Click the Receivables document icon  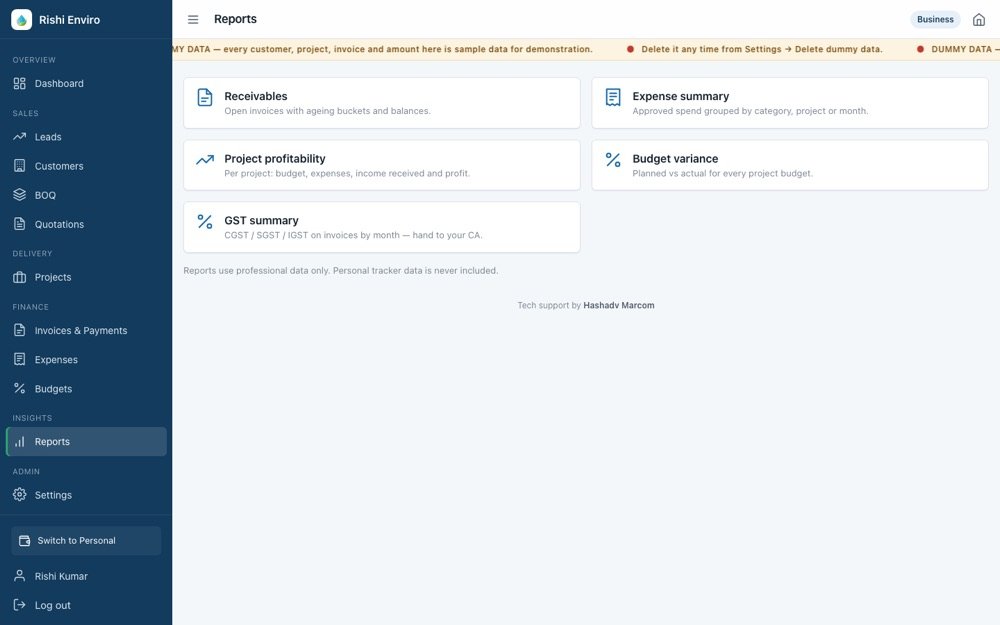(x=205, y=98)
